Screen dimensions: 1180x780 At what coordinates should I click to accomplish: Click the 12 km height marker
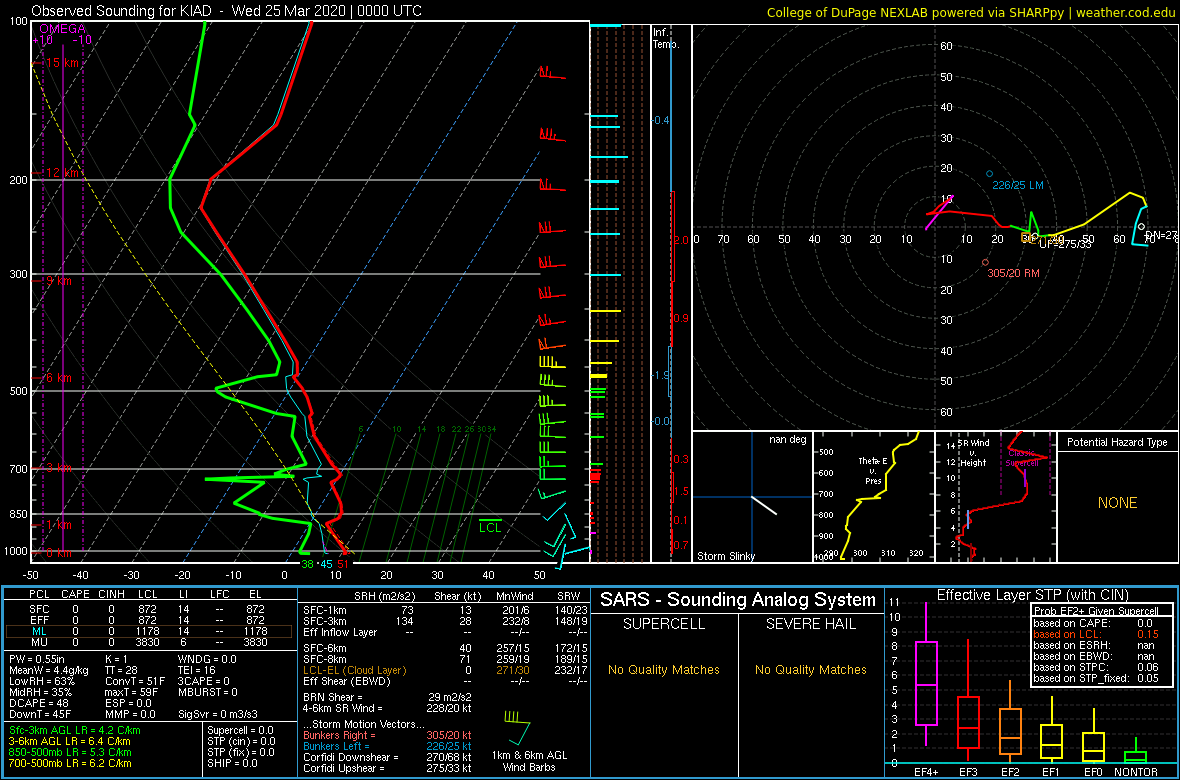(56, 173)
